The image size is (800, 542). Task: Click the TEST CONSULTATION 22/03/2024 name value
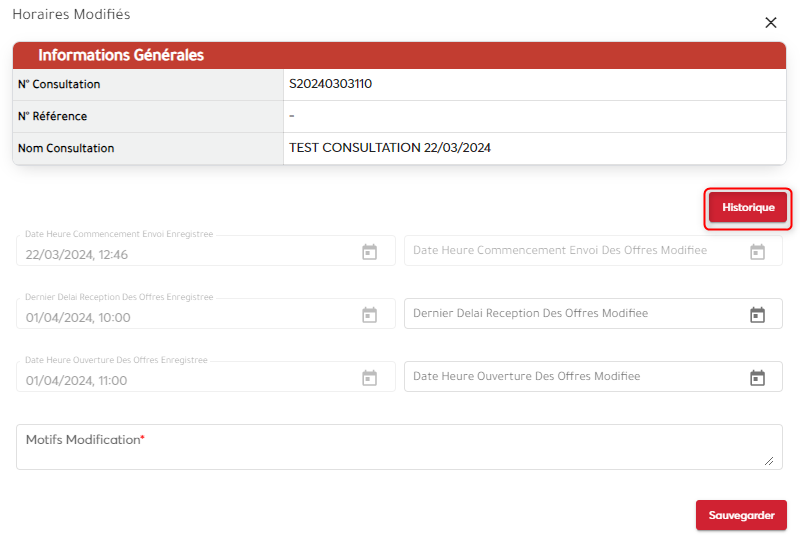(390, 148)
